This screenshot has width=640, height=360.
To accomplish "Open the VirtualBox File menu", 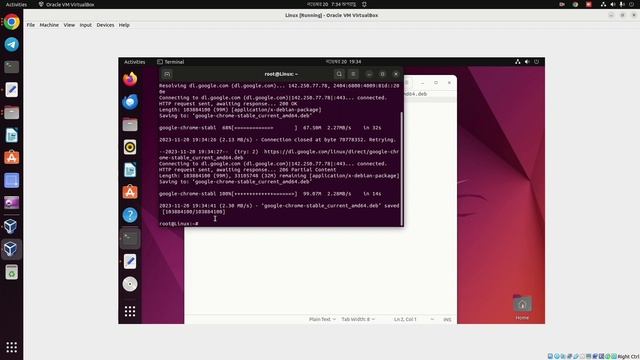I will [31, 25].
